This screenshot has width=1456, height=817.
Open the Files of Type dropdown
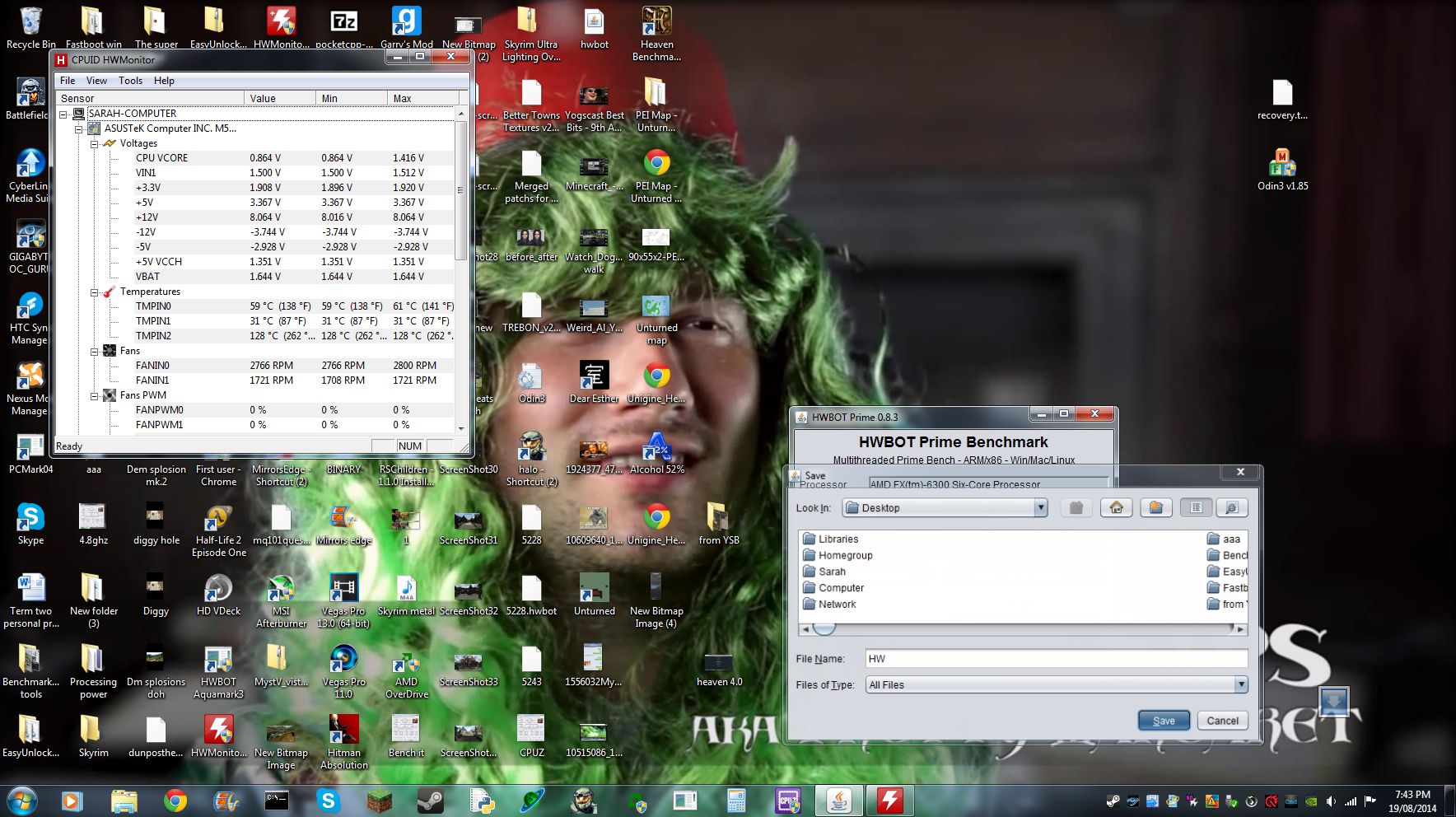(1241, 684)
